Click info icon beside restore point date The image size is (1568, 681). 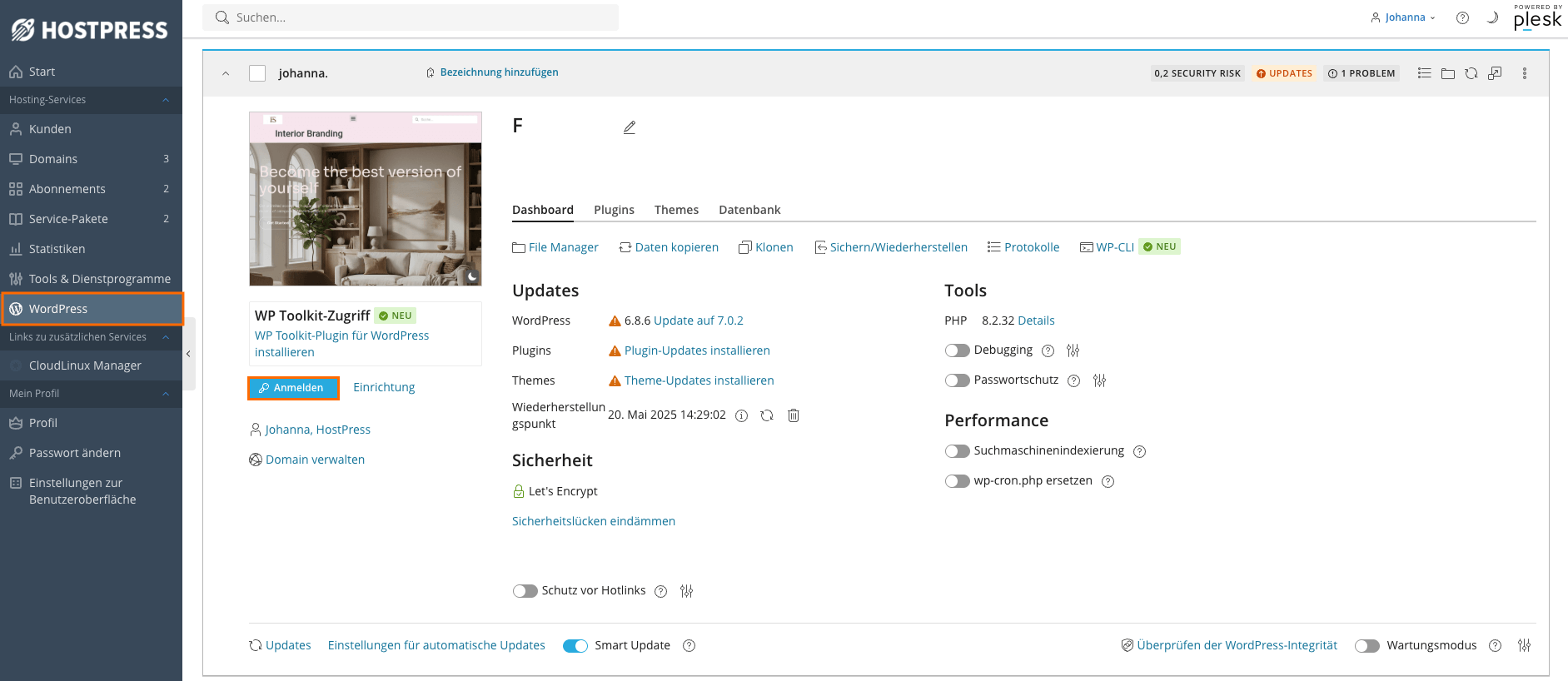[741, 415]
